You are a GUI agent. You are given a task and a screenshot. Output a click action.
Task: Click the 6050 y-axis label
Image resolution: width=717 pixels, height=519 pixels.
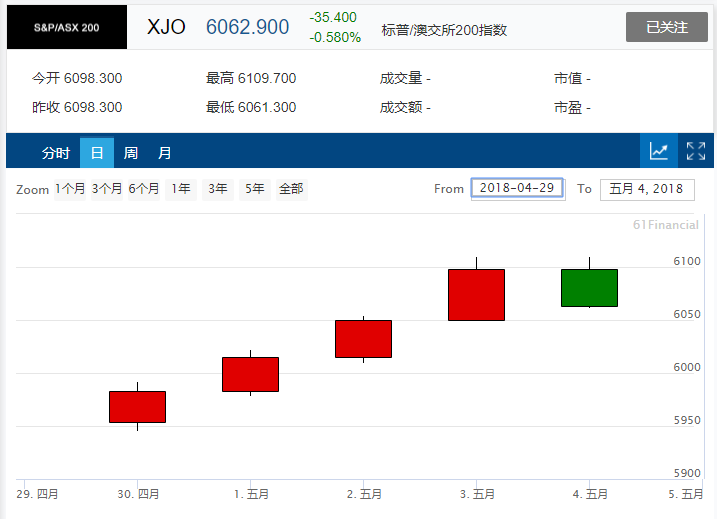[687, 314]
